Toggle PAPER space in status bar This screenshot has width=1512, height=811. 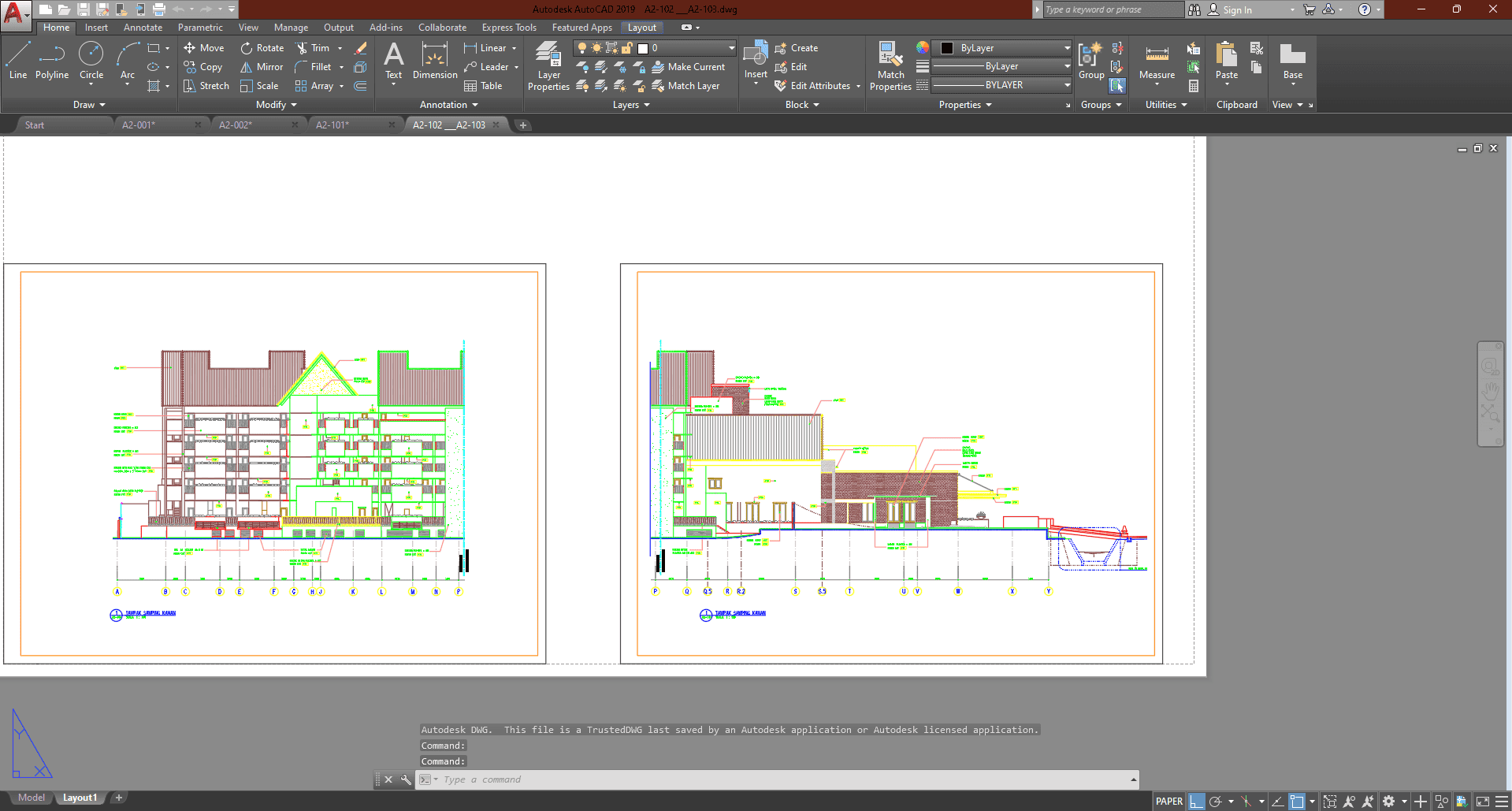1168,802
